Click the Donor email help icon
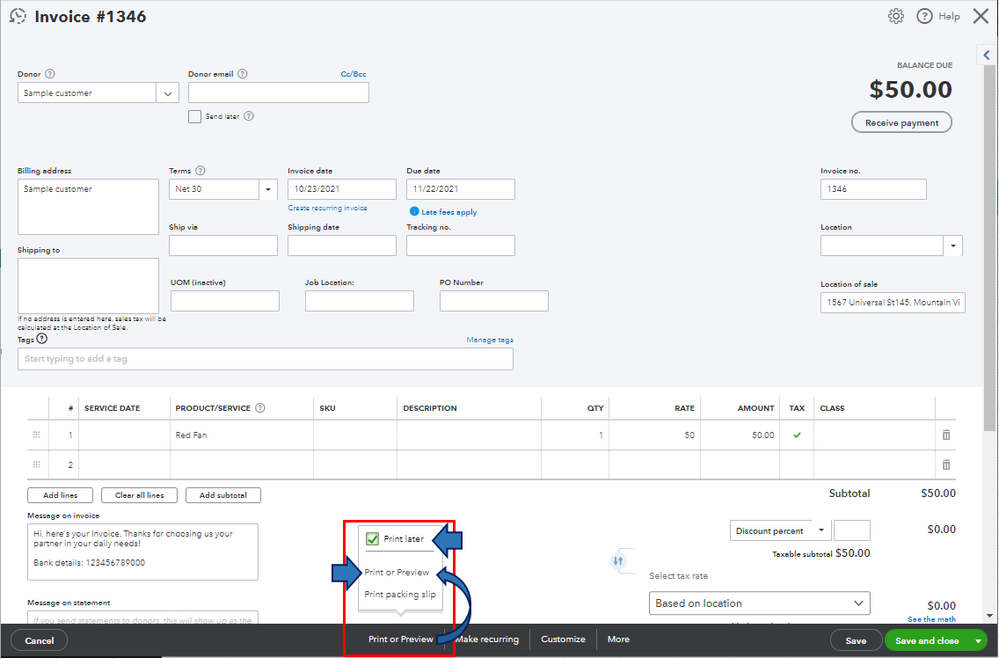Screen dimensions: 999x659 [x=242, y=74]
